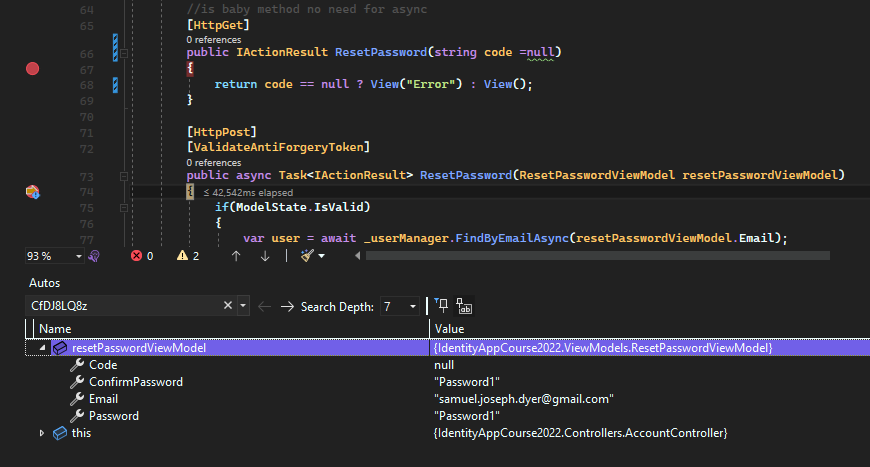The height and width of the screenshot is (467, 870).
Task: Select the Code property row
Action: coord(448,365)
